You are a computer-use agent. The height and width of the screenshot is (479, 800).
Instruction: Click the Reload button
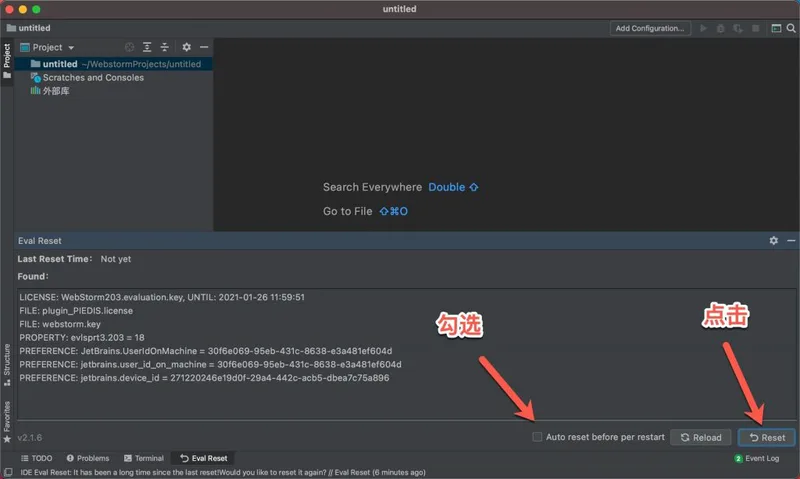click(700, 437)
